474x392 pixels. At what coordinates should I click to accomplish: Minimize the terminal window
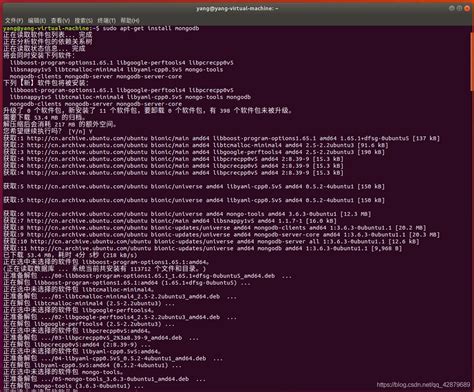[452, 8]
